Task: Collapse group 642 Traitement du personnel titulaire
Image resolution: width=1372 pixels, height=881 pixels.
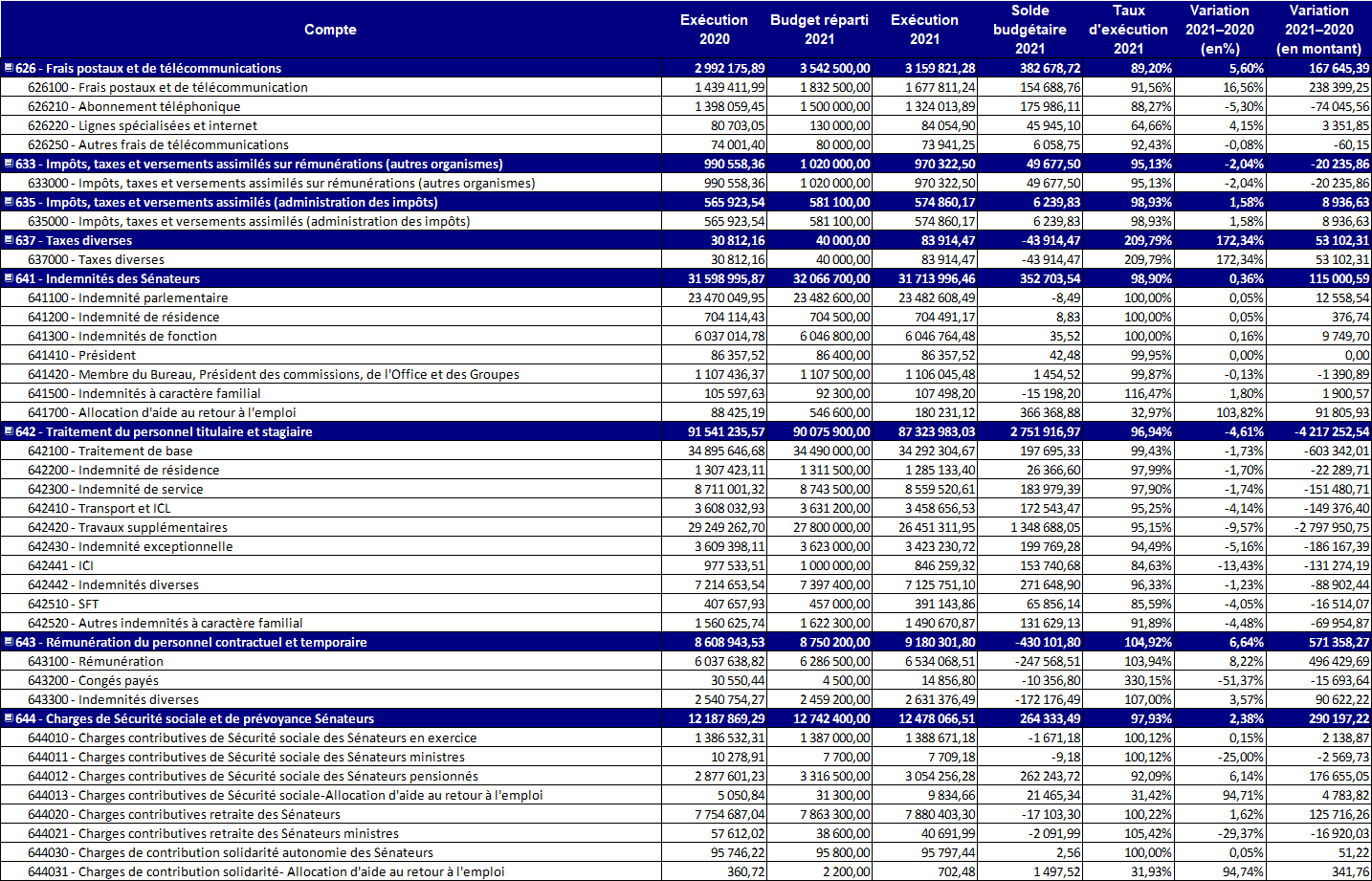Action: pyautogui.click(x=9, y=431)
